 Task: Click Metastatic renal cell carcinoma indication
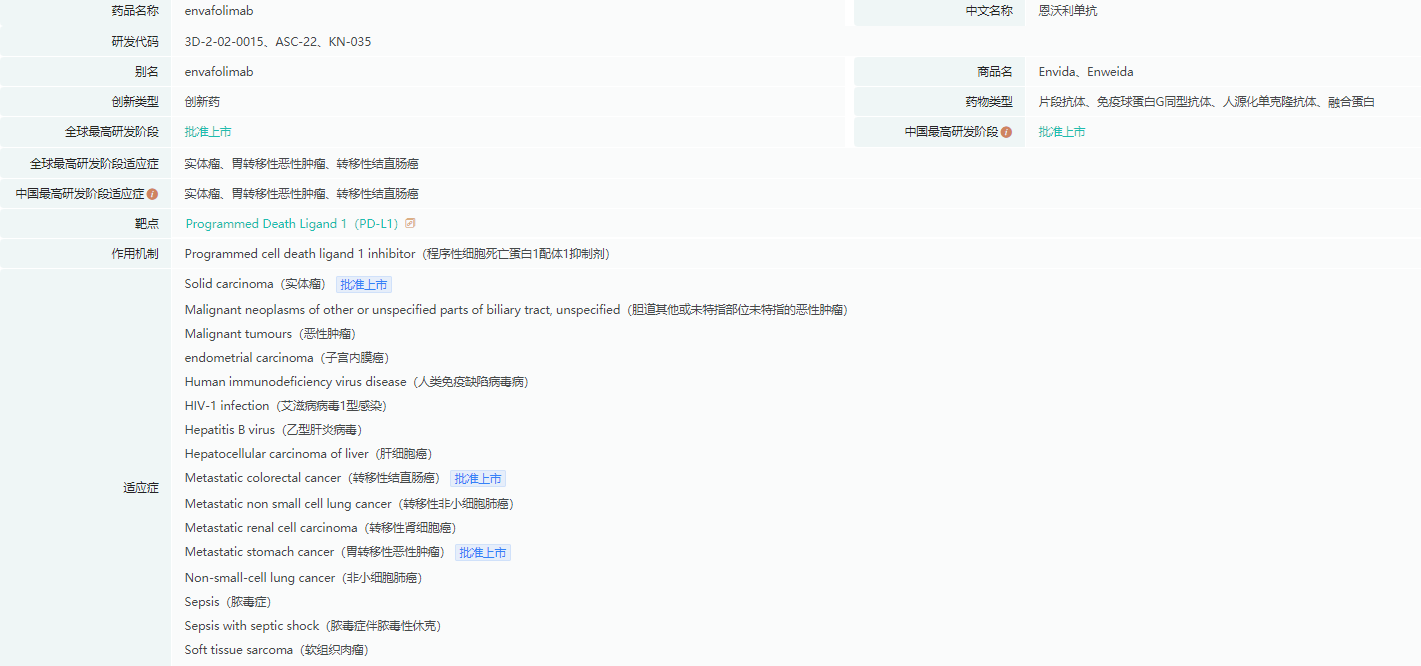coord(320,528)
